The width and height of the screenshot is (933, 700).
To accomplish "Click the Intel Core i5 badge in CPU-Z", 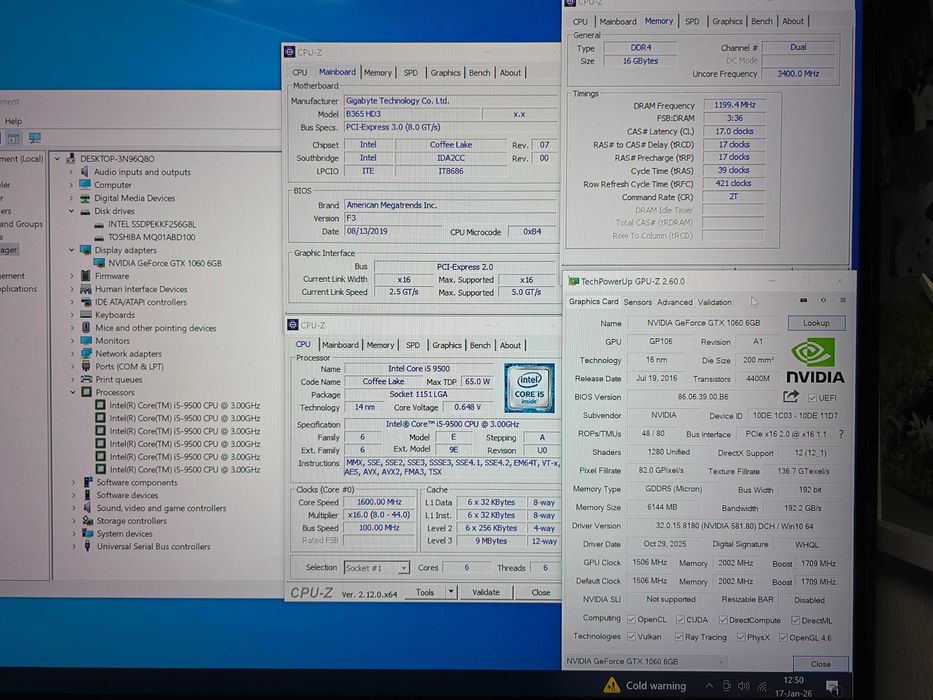I will (529, 388).
